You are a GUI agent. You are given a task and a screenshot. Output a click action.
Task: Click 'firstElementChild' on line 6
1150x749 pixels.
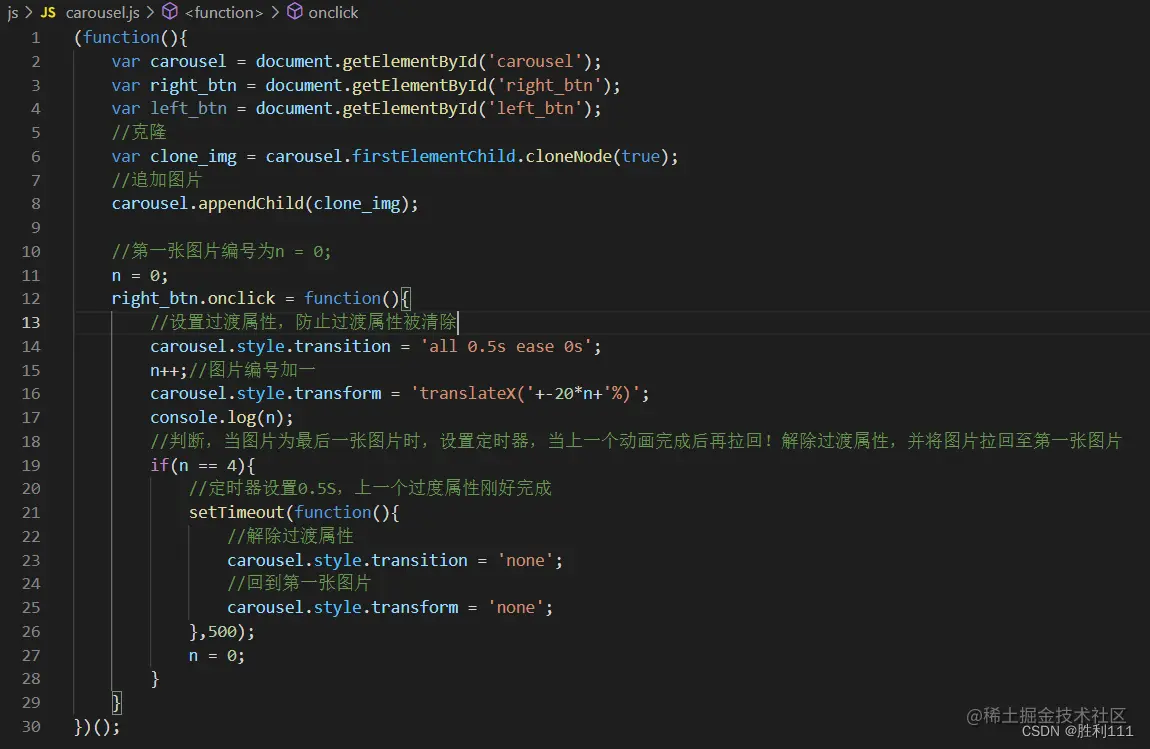click(x=433, y=156)
